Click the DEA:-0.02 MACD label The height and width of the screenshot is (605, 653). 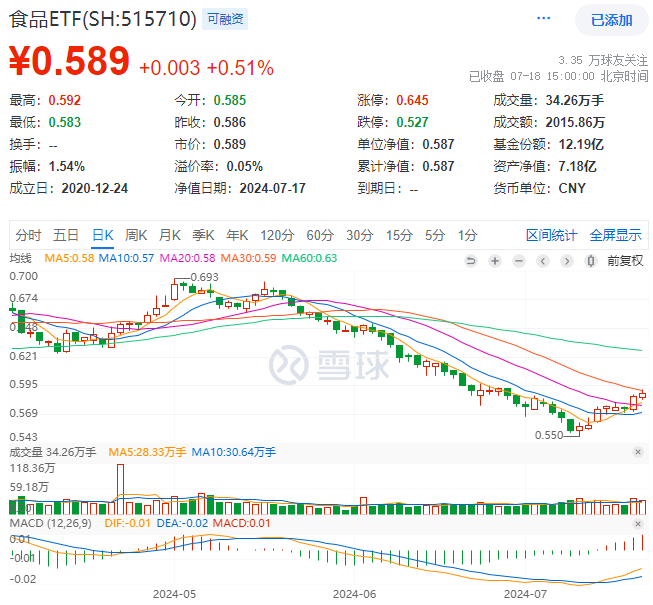182,523
